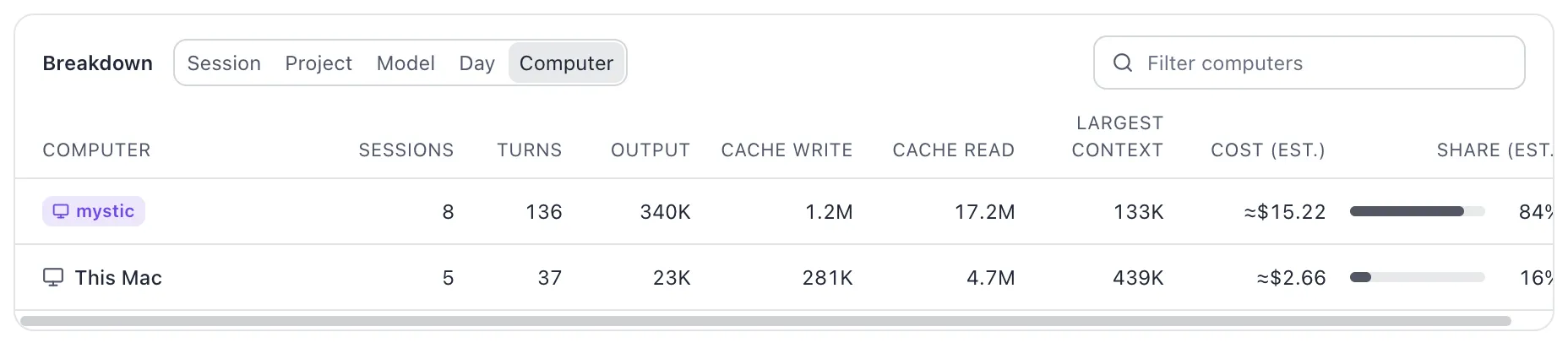Viewport: 1568px width, 343px height.
Task: Sort by the Cache Read column header
Action: coord(954,150)
